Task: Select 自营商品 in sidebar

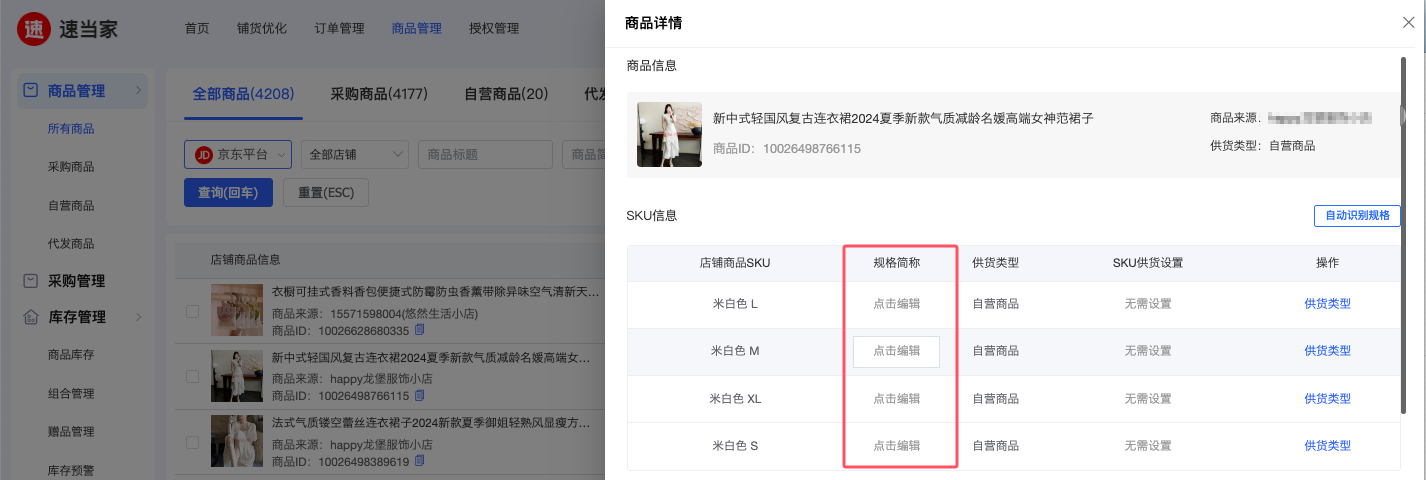Action: tap(71, 205)
